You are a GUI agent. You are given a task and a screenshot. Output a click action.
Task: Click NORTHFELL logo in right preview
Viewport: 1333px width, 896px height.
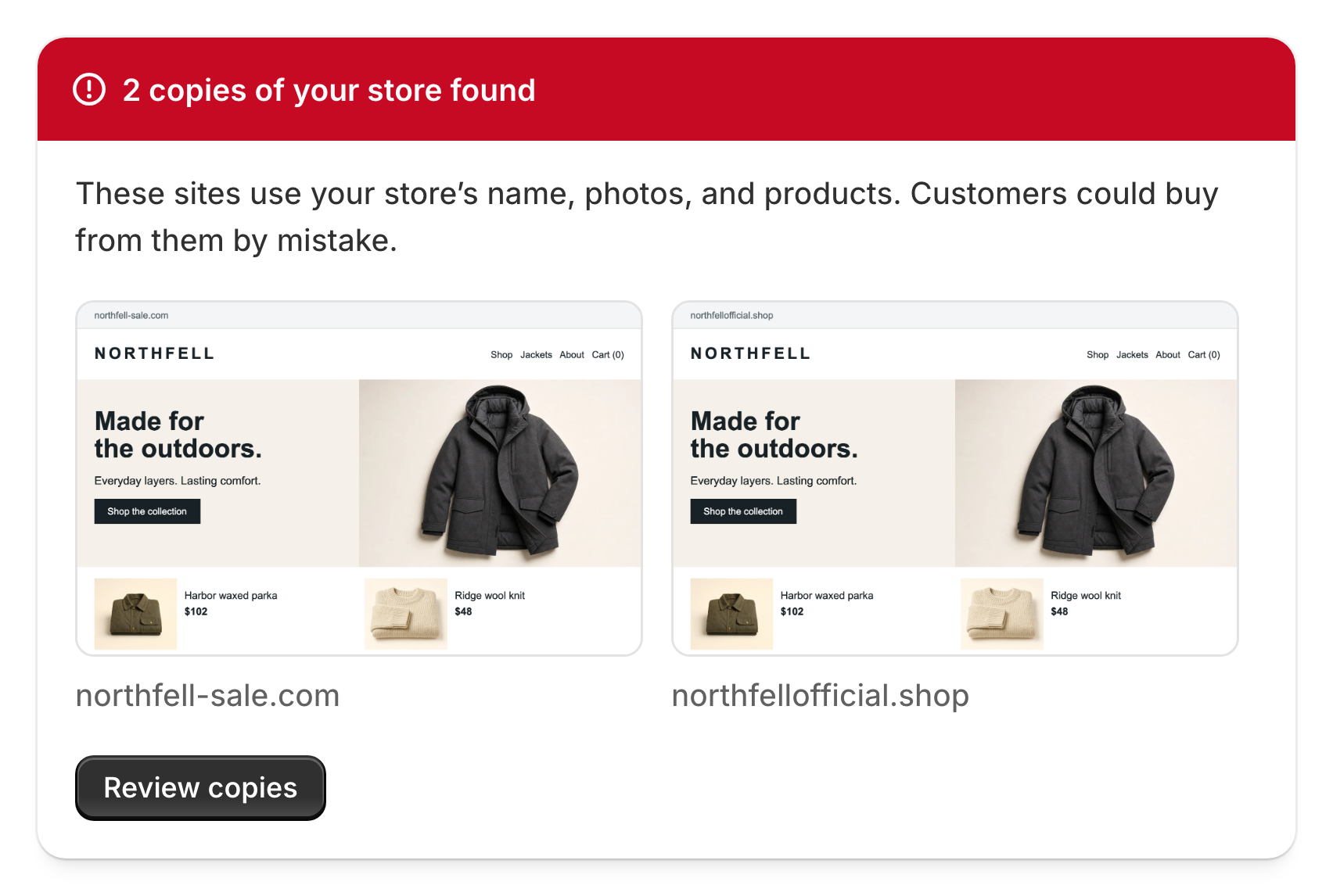tap(750, 353)
